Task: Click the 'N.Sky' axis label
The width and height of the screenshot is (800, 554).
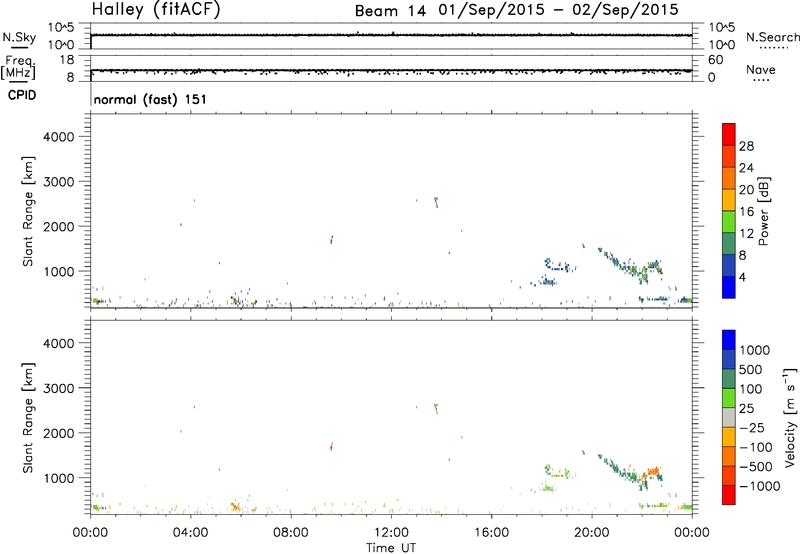Action: [x=19, y=37]
